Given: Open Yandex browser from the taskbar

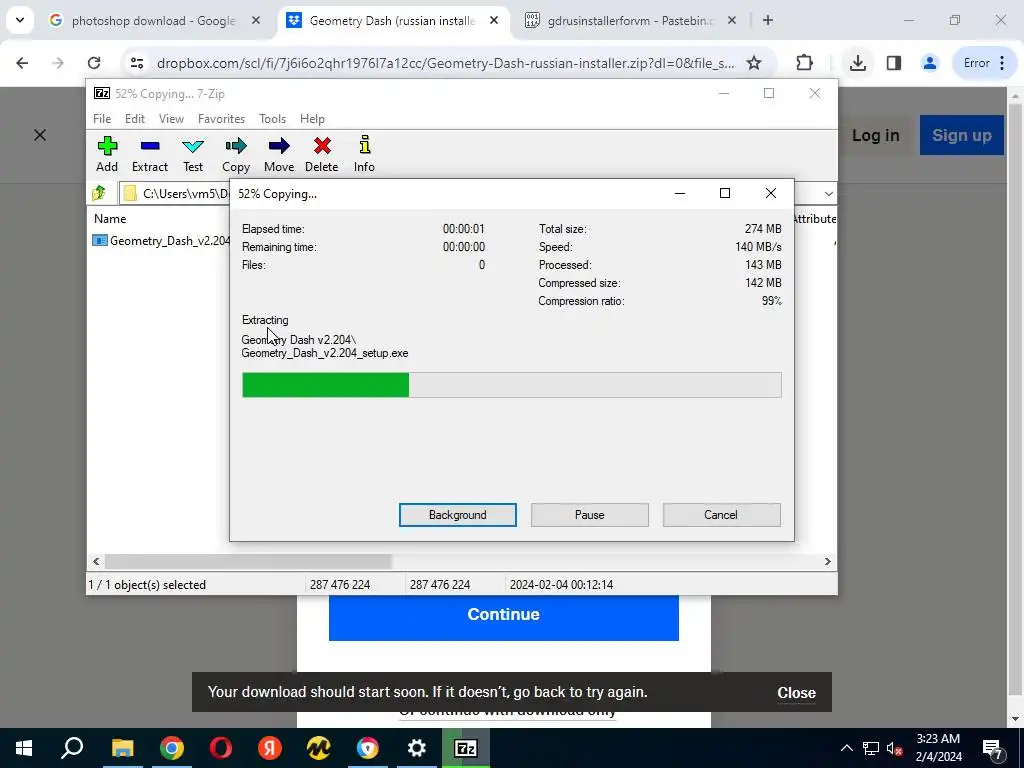Looking at the screenshot, I should [269, 748].
